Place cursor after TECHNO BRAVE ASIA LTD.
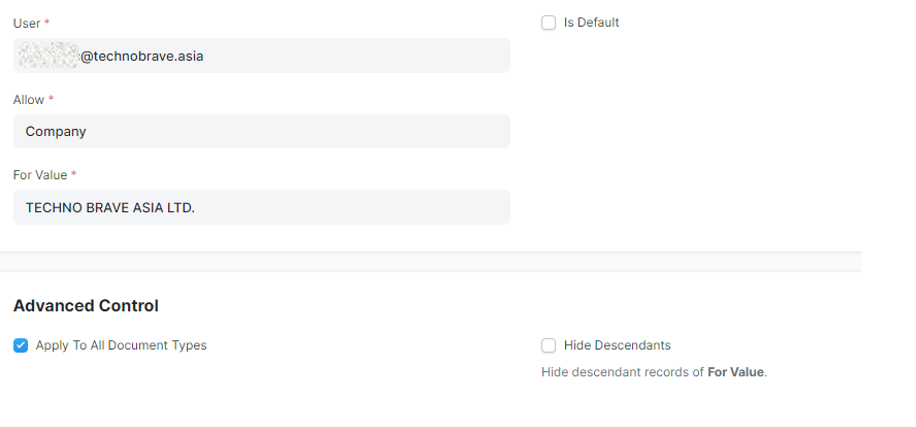916x427 pixels. click(196, 207)
